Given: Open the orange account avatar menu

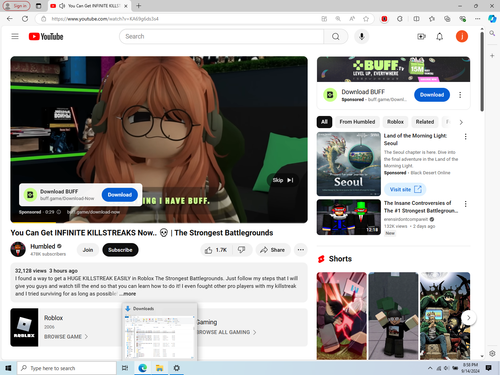Looking at the screenshot, I should pos(462,36).
